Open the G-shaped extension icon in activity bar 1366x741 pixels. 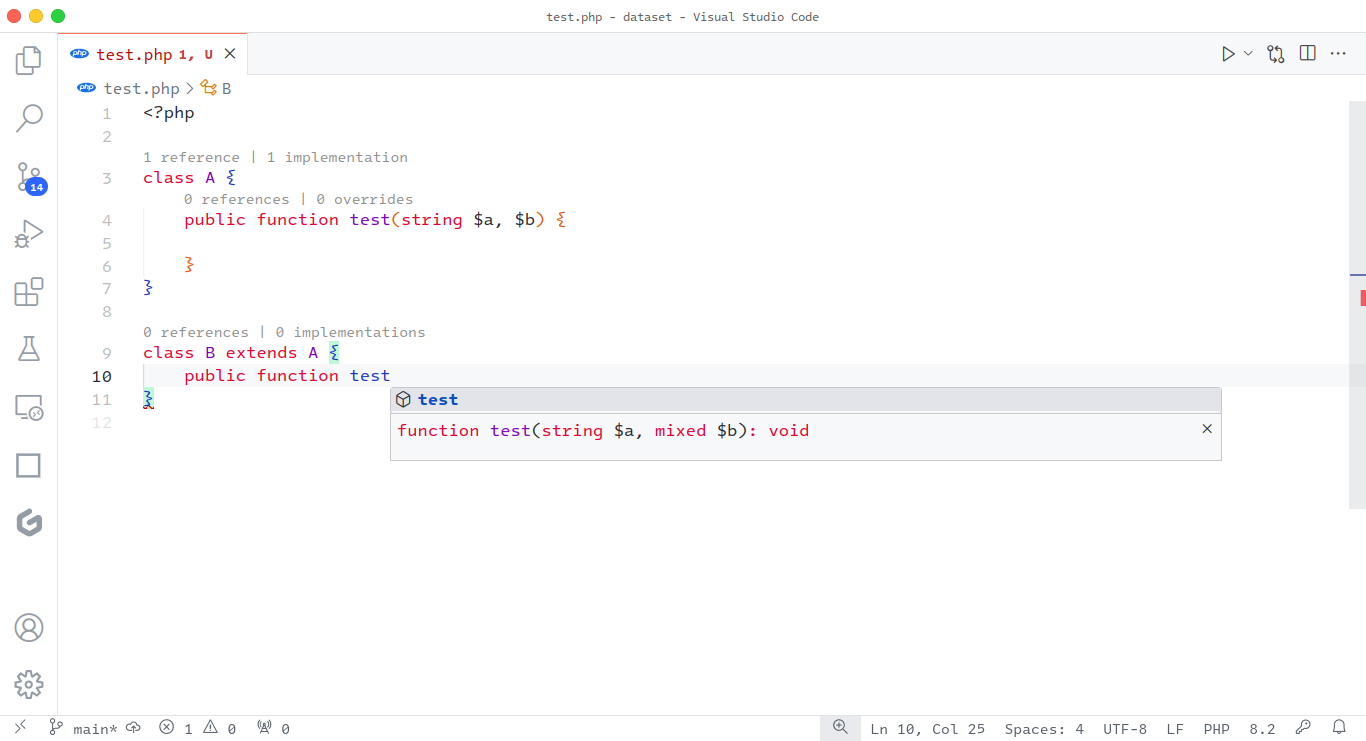[29, 522]
